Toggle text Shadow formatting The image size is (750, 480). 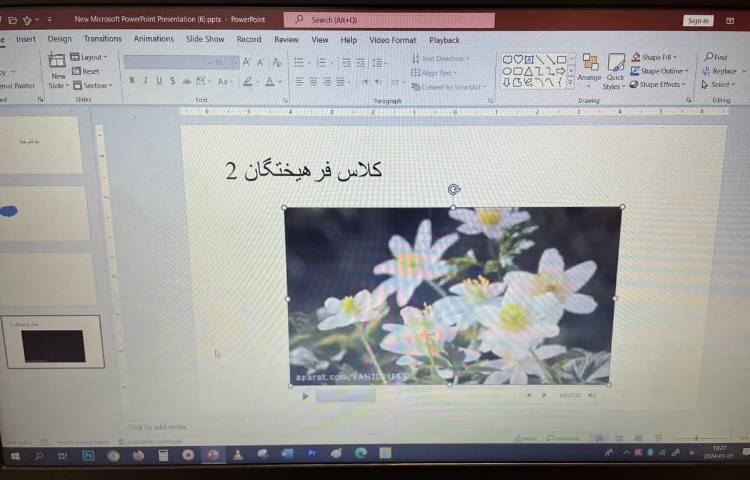pos(172,81)
